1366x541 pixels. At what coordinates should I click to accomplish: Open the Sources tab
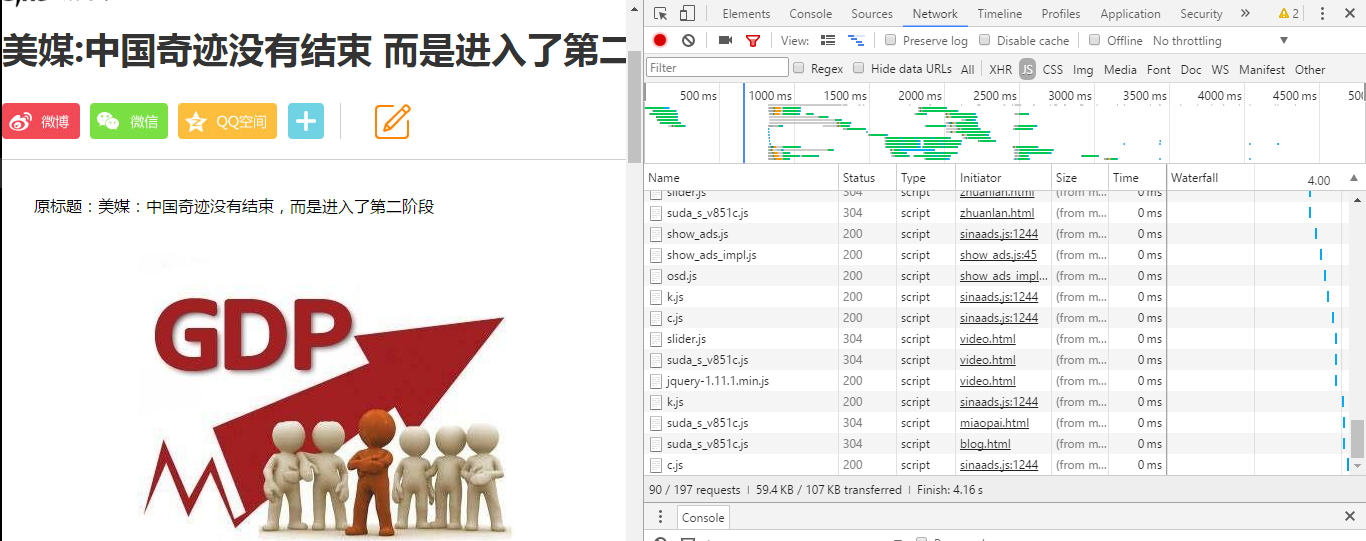coord(872,14)
